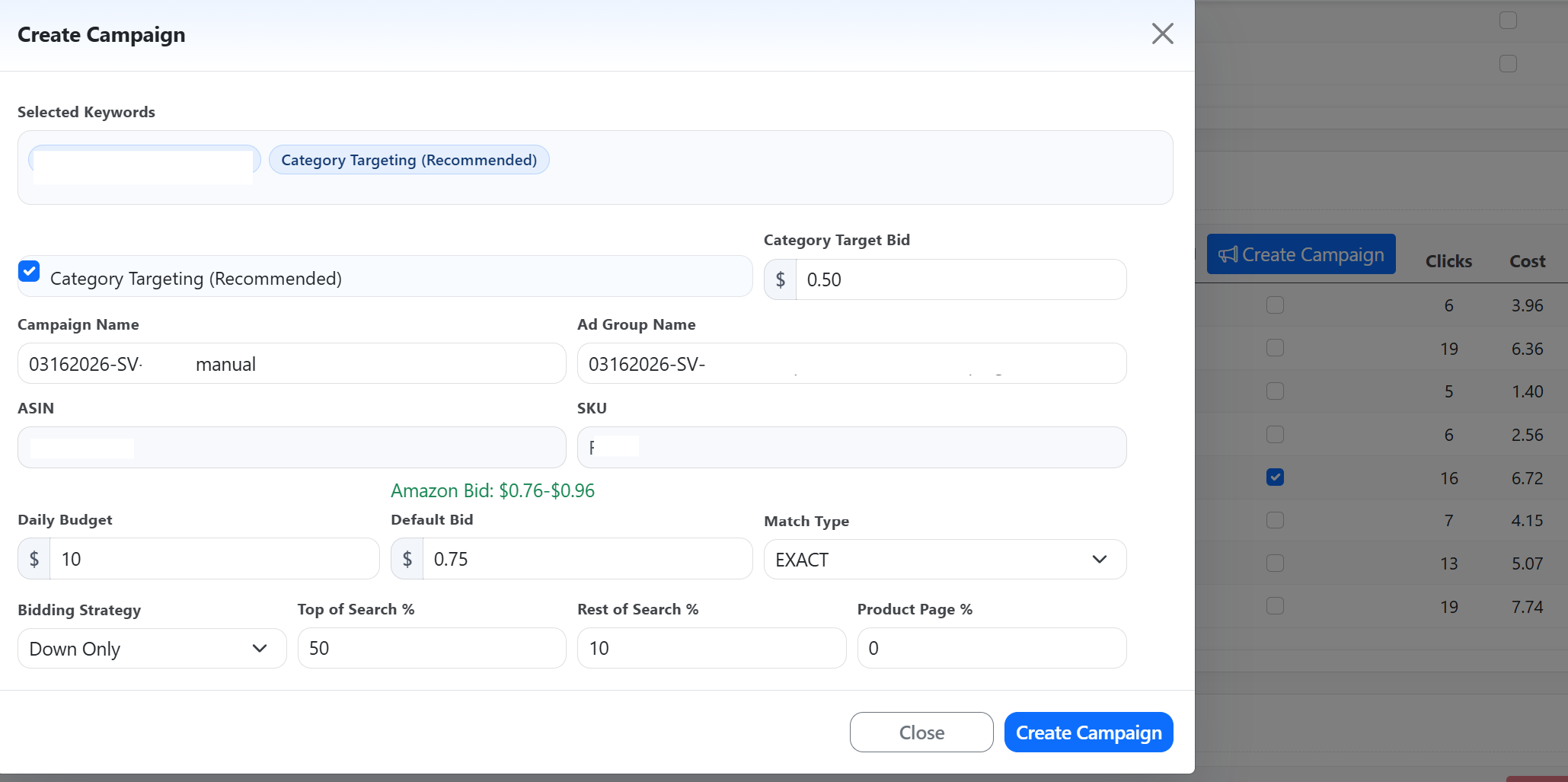Click the megaphone Create Campaign button in table
This screenshot has width=1568, height=782.
(x=1301, y=254)
